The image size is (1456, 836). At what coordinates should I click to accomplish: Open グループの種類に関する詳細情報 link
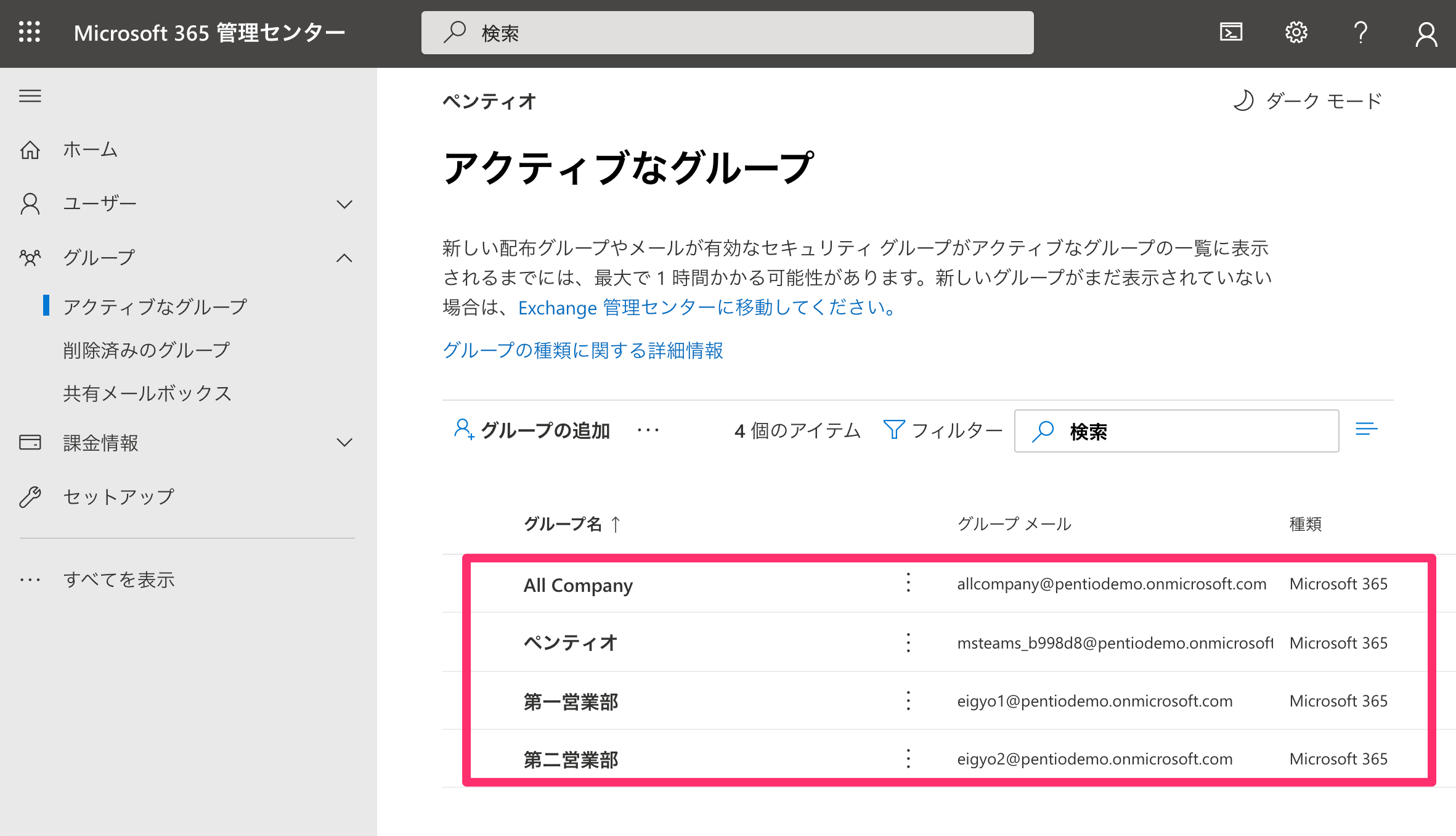tap(583, 350)
